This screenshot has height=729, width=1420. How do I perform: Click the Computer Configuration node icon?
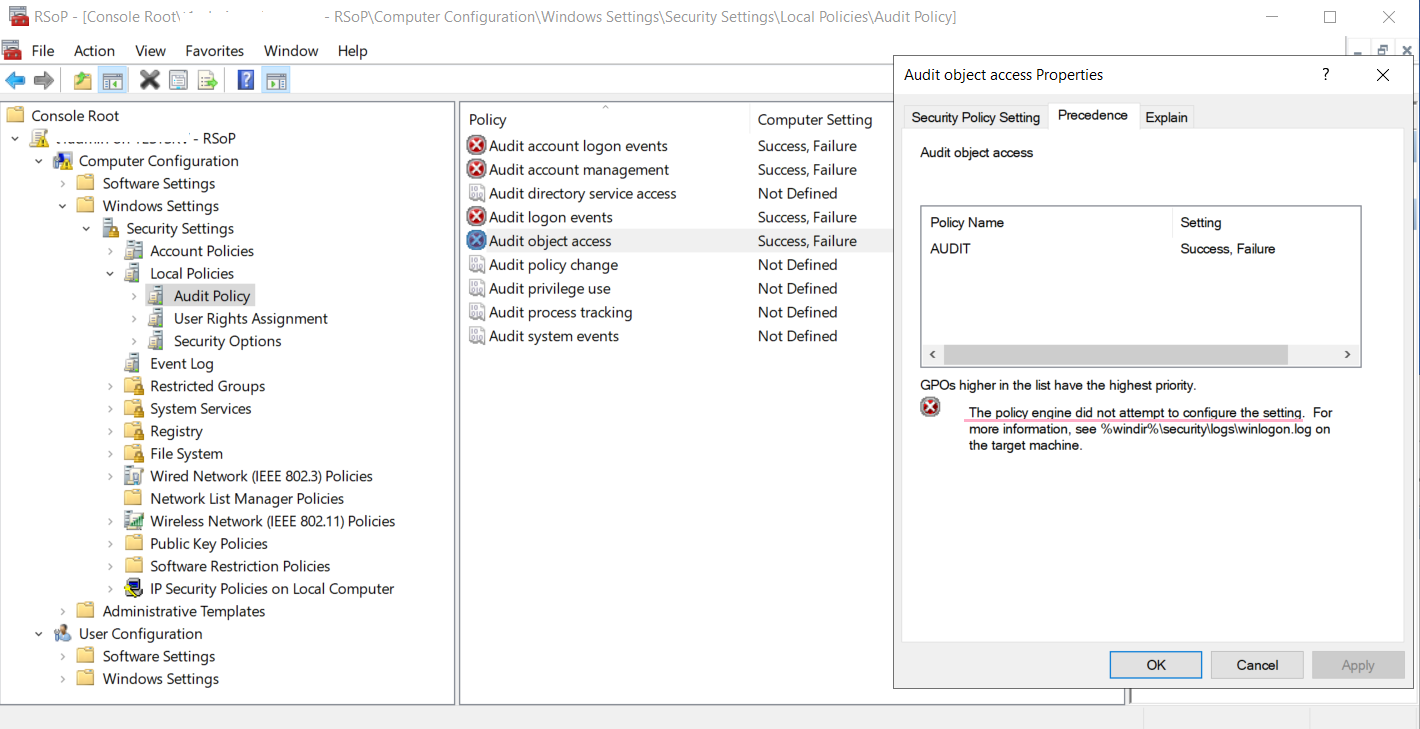[x=63, y=161]
